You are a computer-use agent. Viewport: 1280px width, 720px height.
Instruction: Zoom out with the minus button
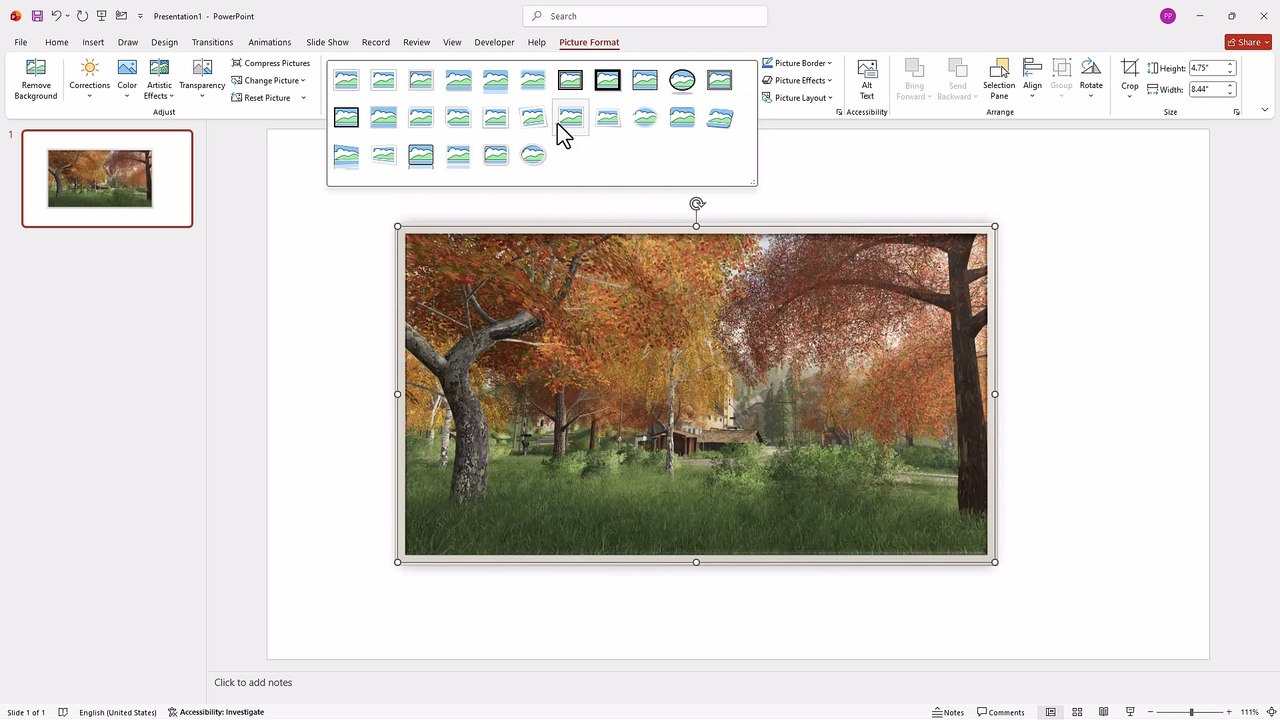(x=1150, y=712)
